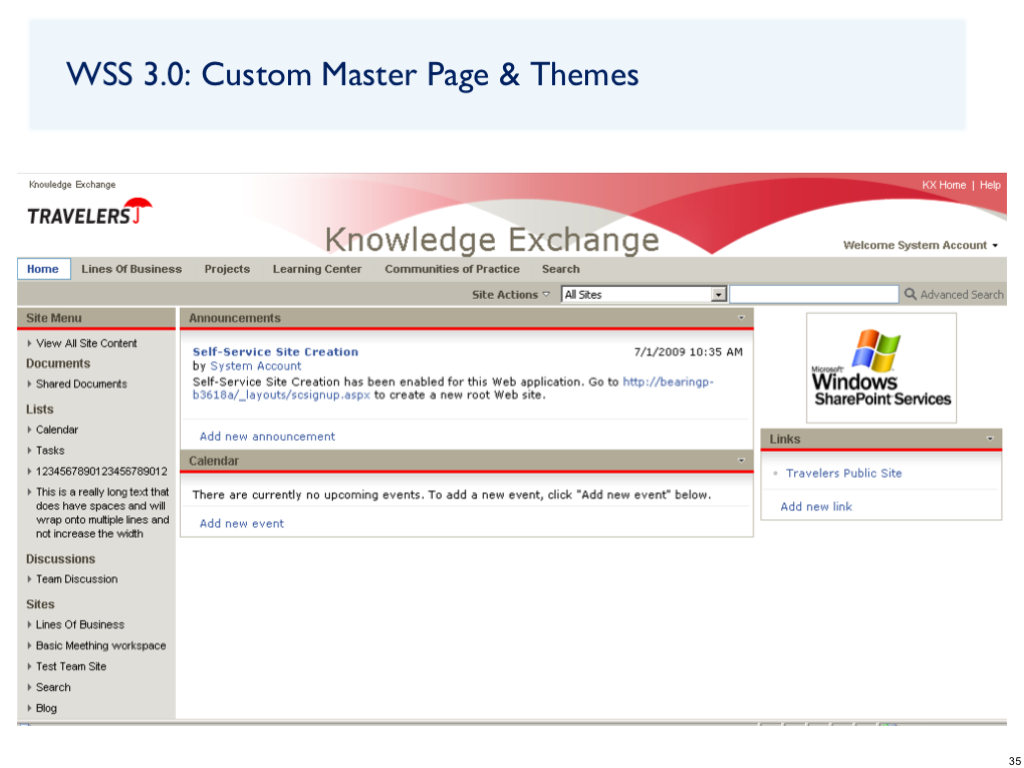Click the 7/1/2009 10:35 AM timestamp
1024x768 pixels.
tap(688, 351)
